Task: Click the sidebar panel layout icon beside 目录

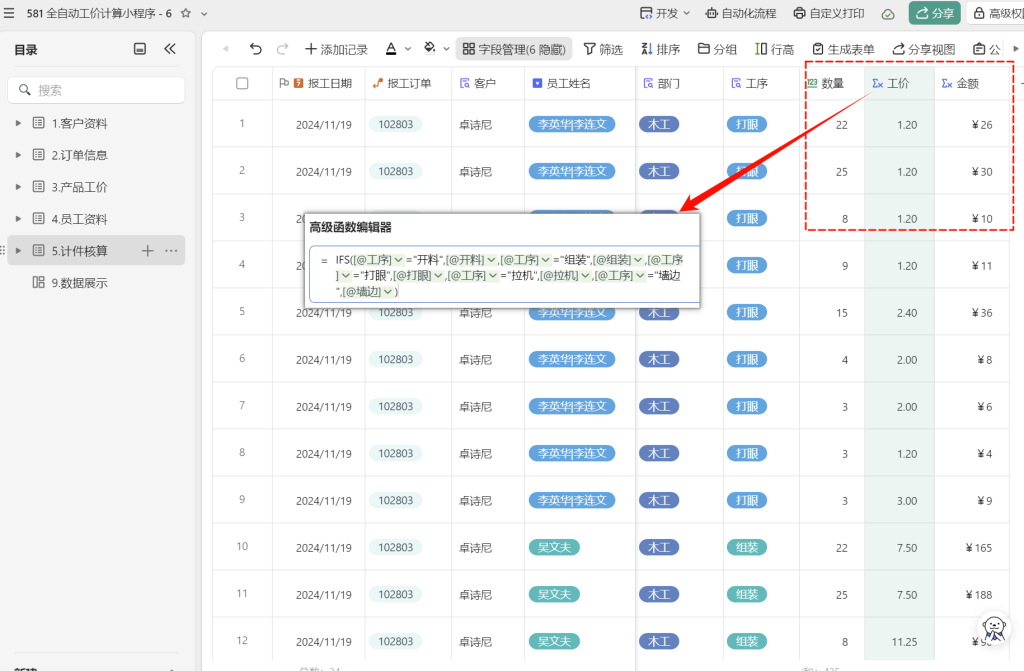Action: pyautogui.click(x=140, y=49)
